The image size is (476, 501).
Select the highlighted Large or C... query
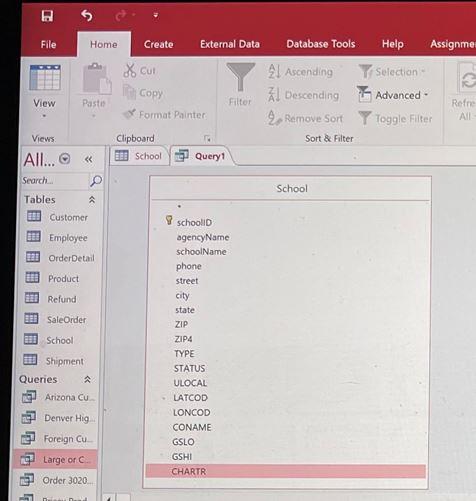coord(55,459)
